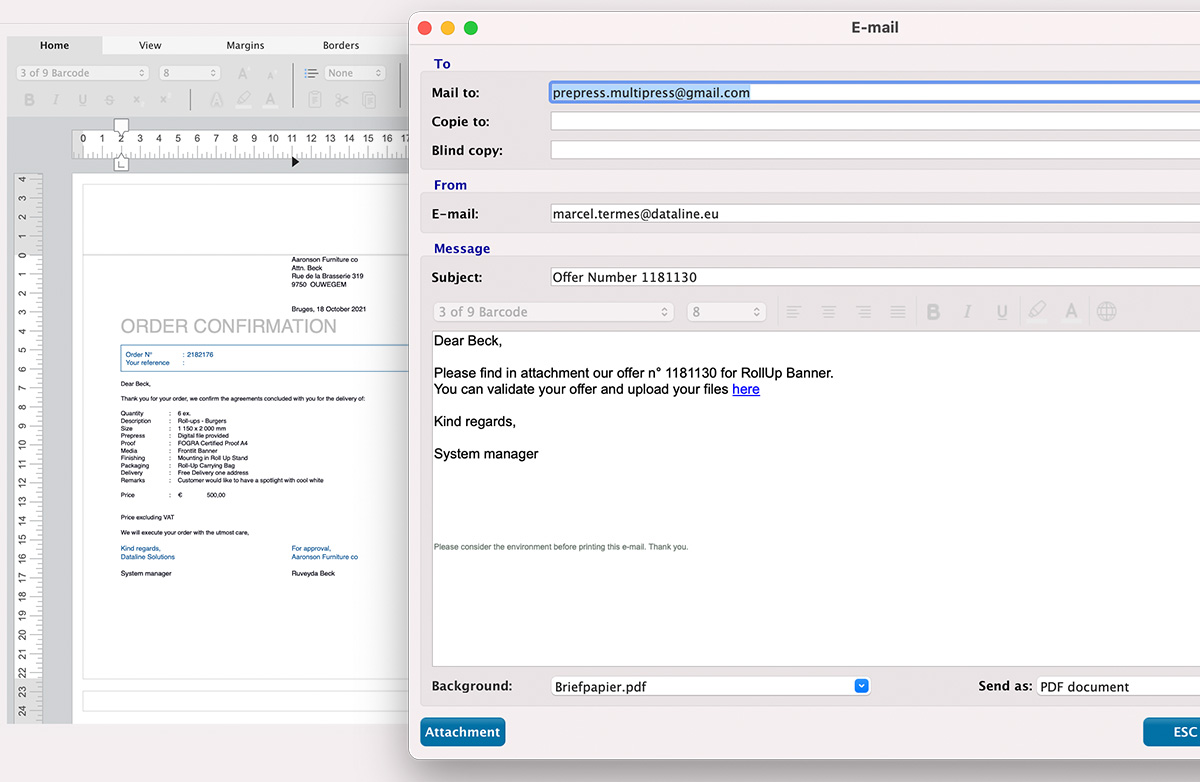Open the font size dropdown in document toolbar
Screen dimensions: 1200x782
click(x=189, y=73)
